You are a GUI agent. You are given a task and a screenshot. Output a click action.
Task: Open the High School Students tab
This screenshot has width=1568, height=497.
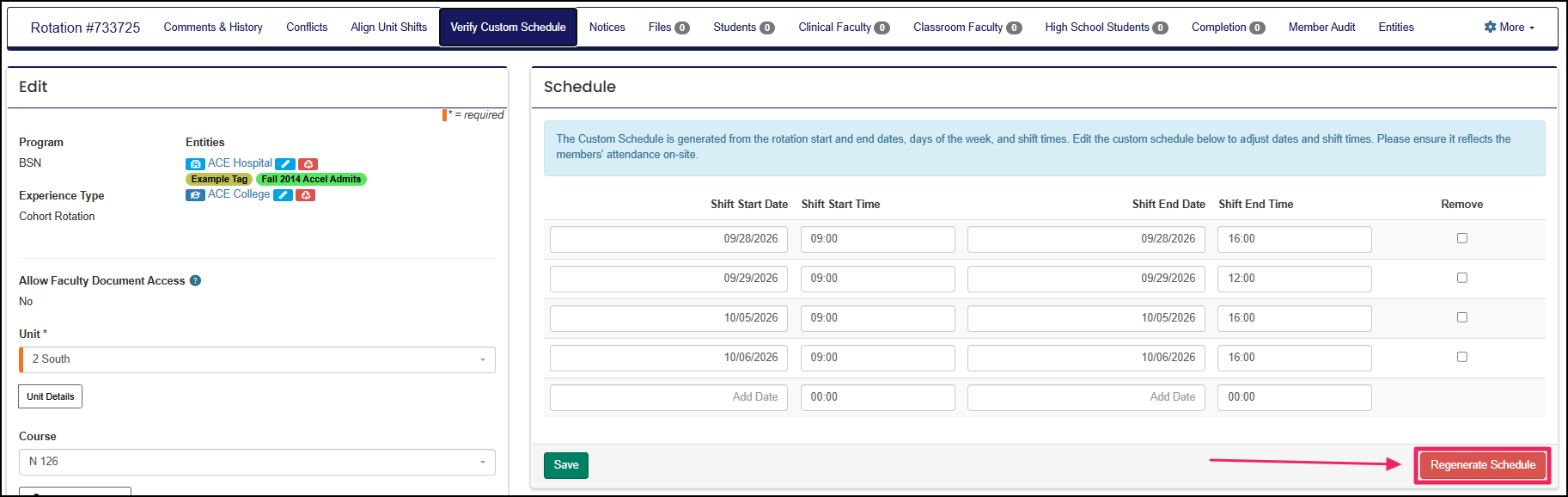[1106, 28]
